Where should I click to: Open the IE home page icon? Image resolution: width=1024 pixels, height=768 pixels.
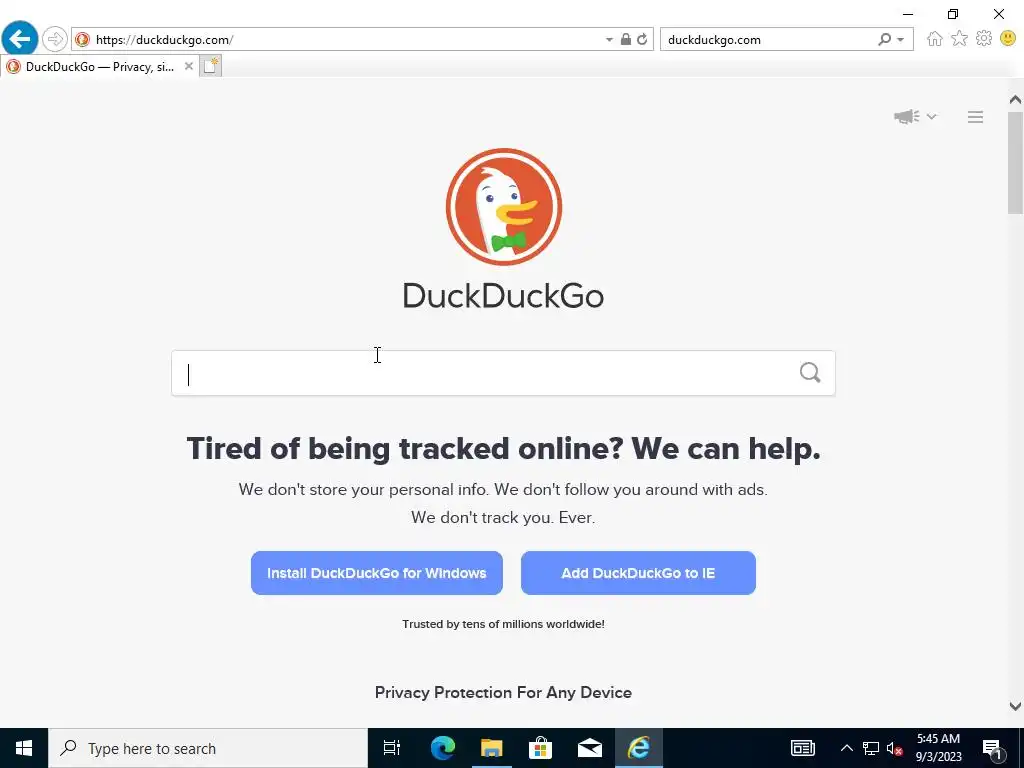(x=935, y=39)
